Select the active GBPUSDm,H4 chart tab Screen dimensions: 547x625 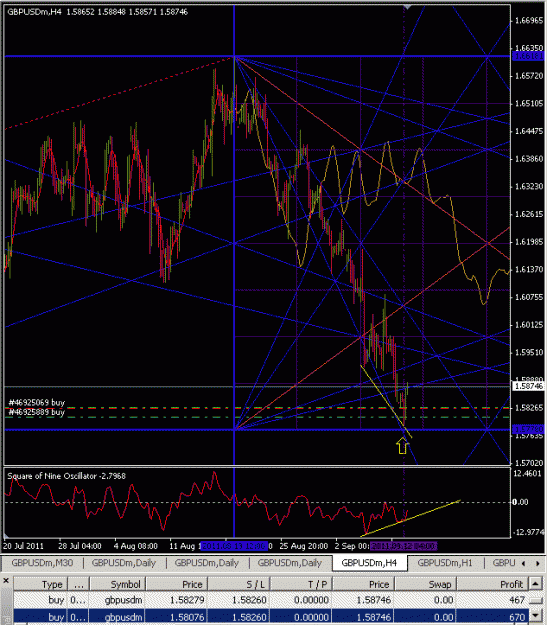tap(369, 563)
